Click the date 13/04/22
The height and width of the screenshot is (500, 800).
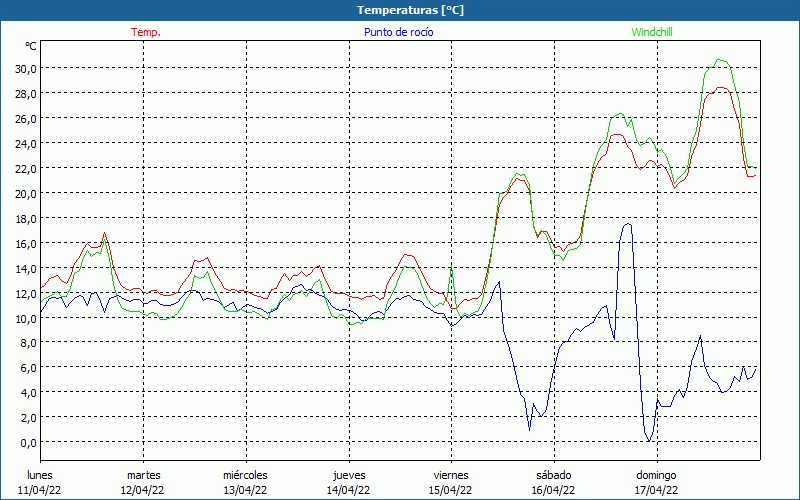coord(245,490)
